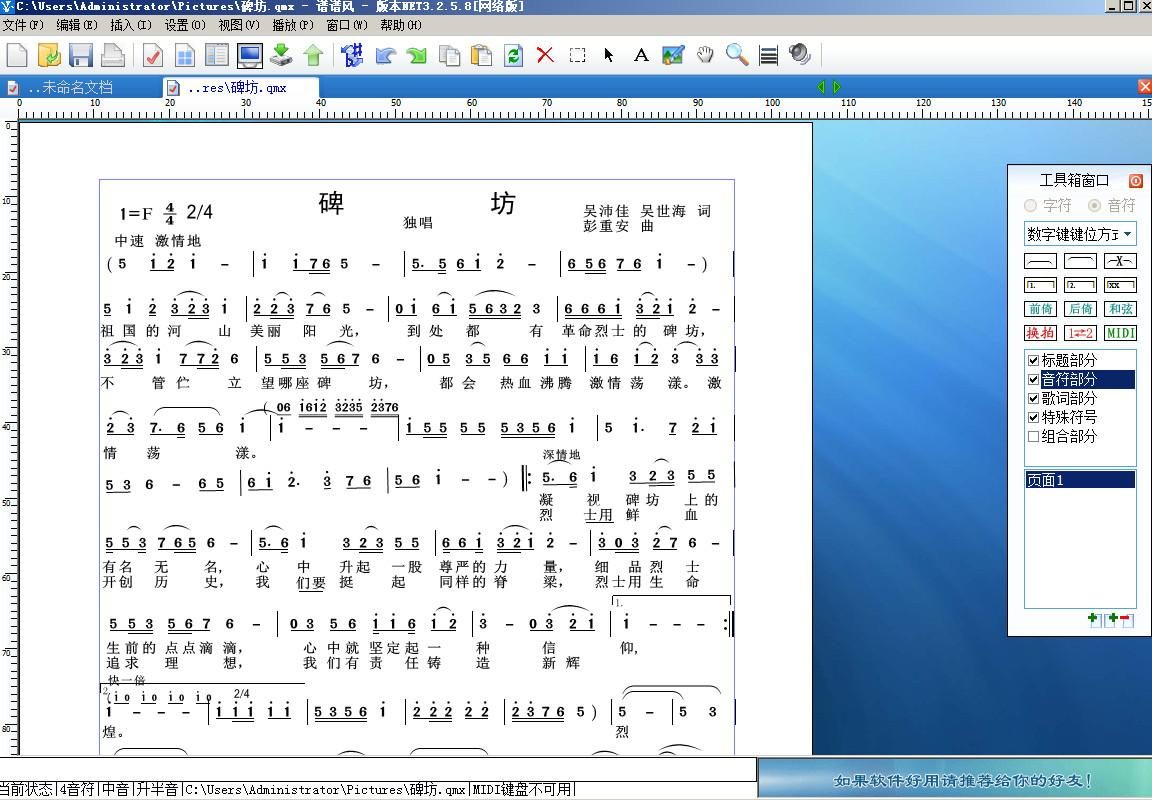Screen dimensions: 1152x800
Task: Paste with the clipboard icon
Action: [x=481, y=55]
